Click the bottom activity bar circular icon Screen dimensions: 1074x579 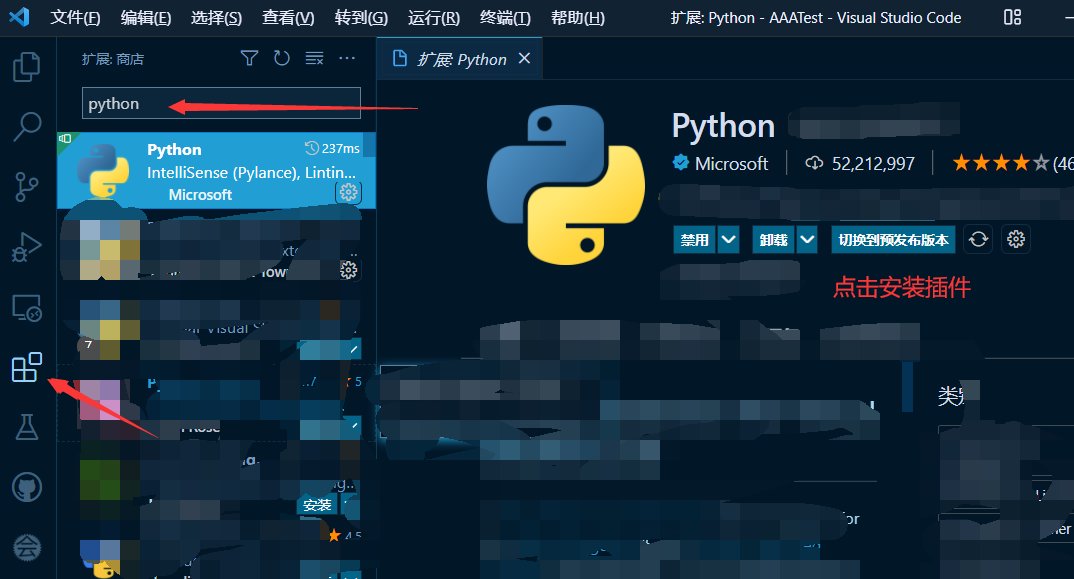[27, 547]
